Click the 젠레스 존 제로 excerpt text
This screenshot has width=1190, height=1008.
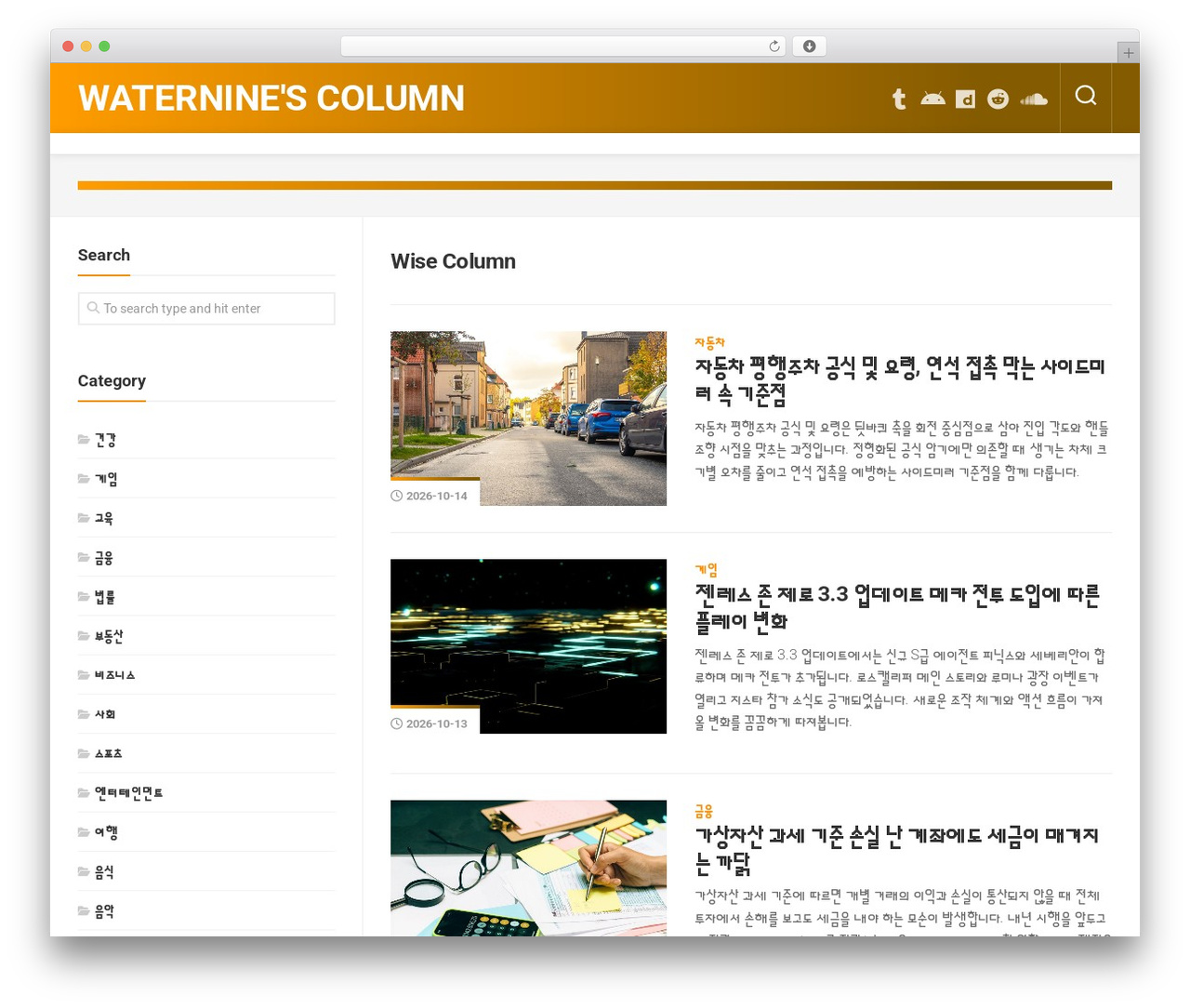[900, 688]
